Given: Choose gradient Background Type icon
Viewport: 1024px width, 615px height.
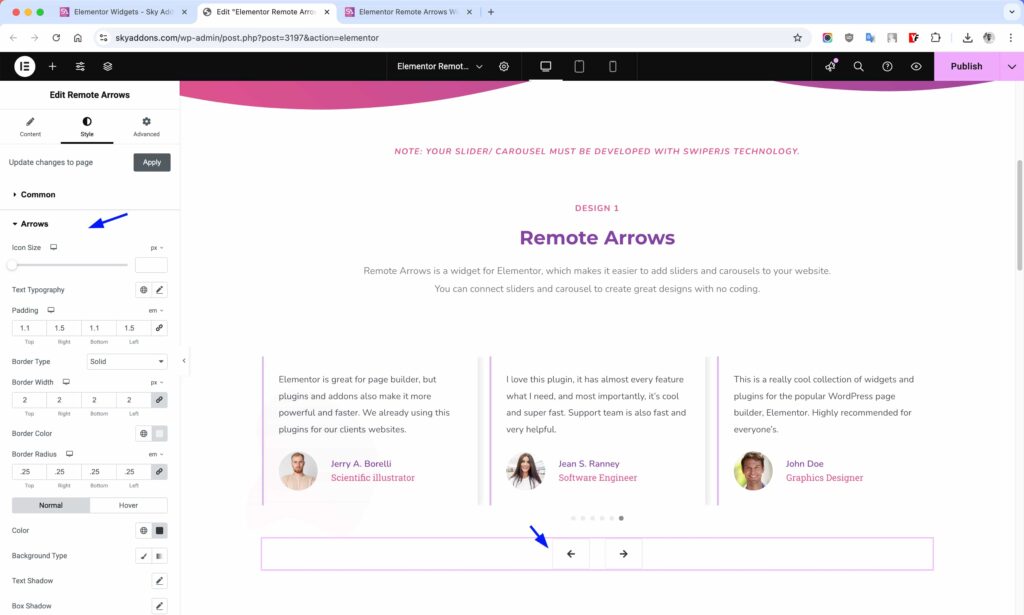Looking at the screenshot, I should 159,556.
